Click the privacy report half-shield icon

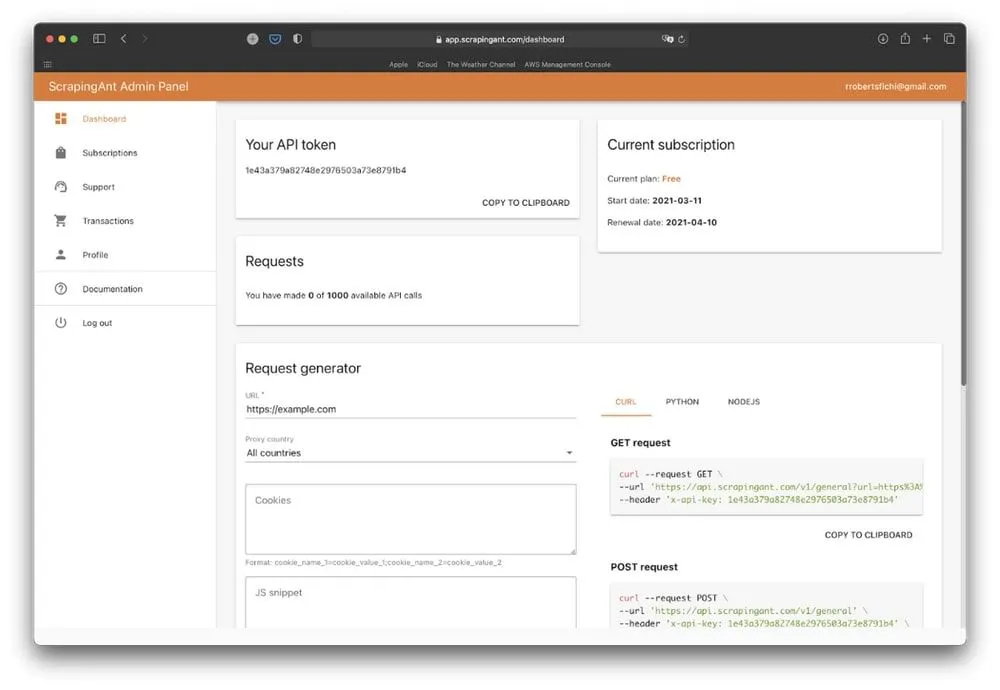(297, 39)
